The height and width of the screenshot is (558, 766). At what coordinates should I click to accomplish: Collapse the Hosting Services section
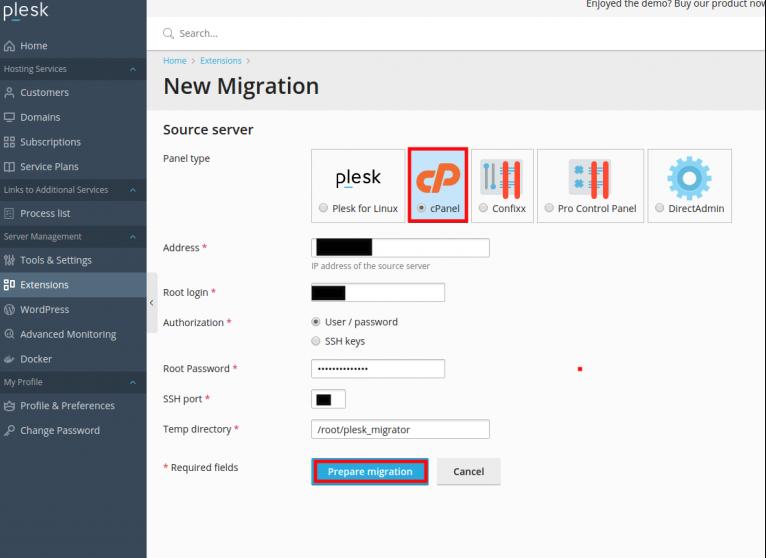(x=133, y=69)
